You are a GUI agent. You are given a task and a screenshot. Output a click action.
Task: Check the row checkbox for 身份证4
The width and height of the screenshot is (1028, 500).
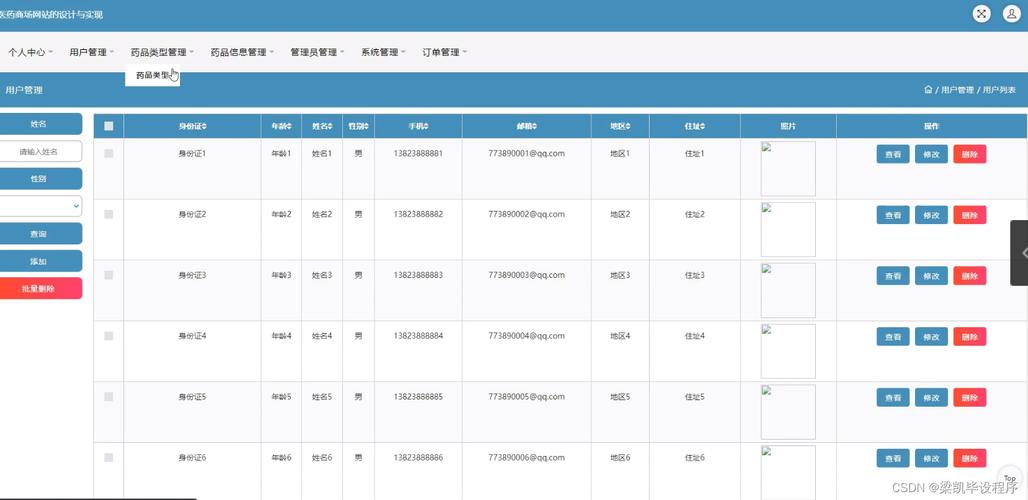pos(109,336)
